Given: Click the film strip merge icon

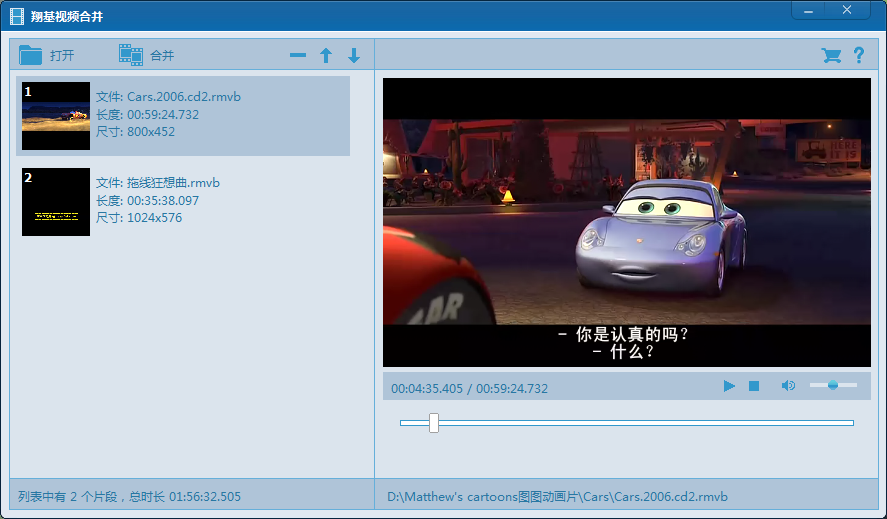Looking at the screenshot, I should pos(131,55).
